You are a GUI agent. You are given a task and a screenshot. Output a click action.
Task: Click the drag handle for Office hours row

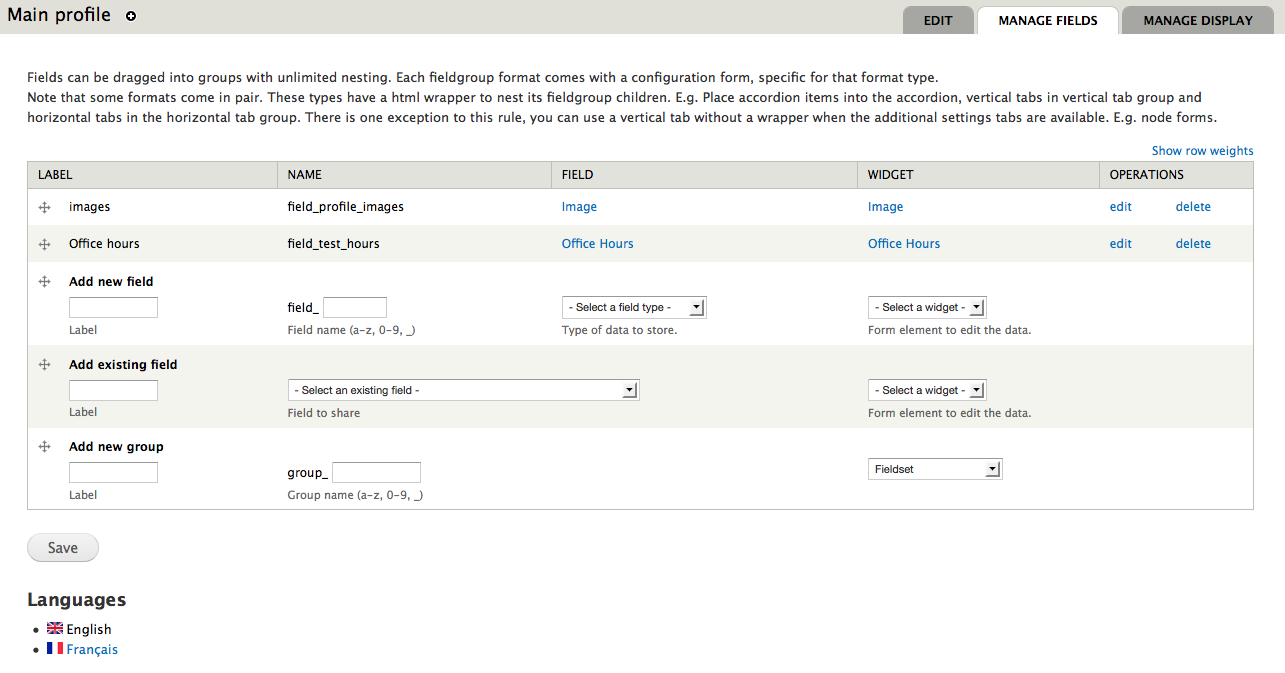coord(44,244)
